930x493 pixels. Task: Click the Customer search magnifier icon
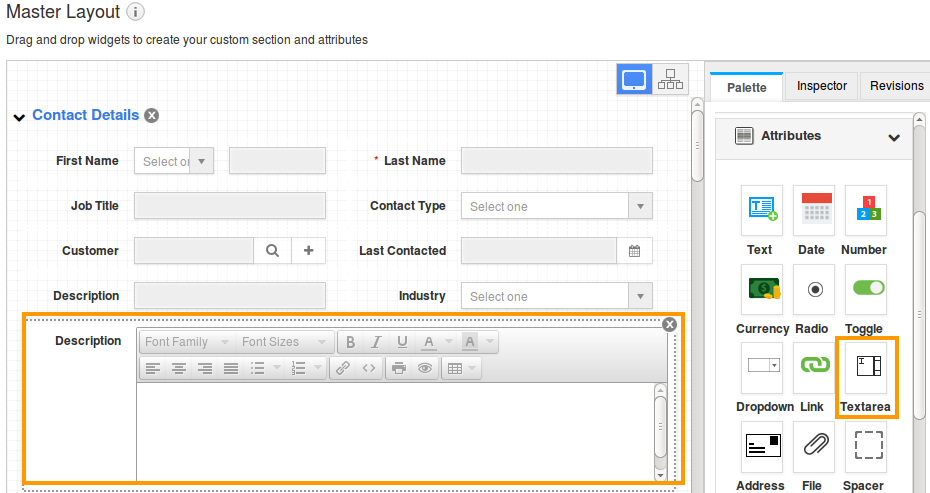click(272, 251)
